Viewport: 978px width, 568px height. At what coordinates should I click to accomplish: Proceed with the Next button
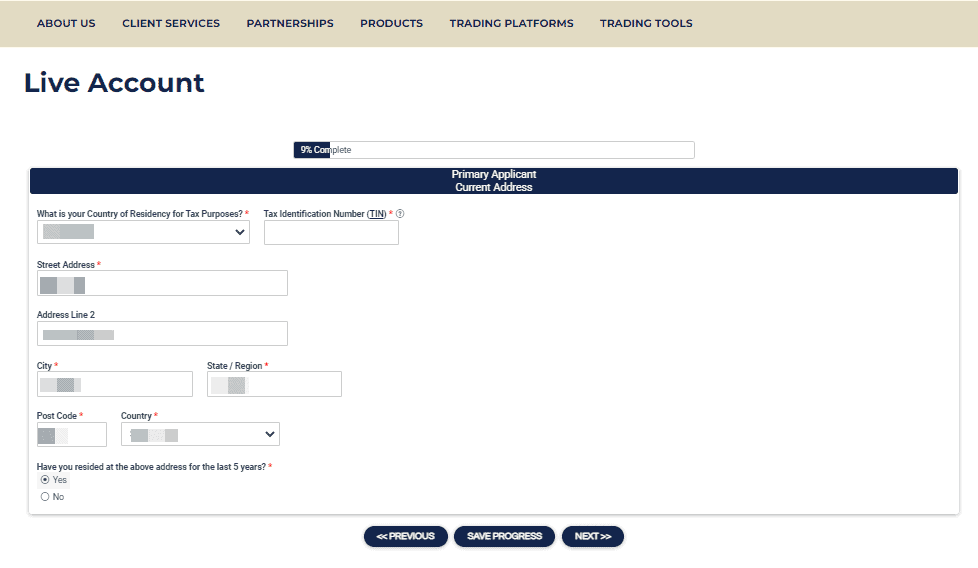(593, 536)
